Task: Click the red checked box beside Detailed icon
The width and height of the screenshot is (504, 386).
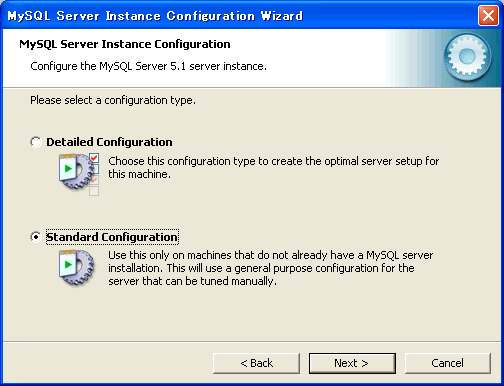Action: tap(94, 158)
